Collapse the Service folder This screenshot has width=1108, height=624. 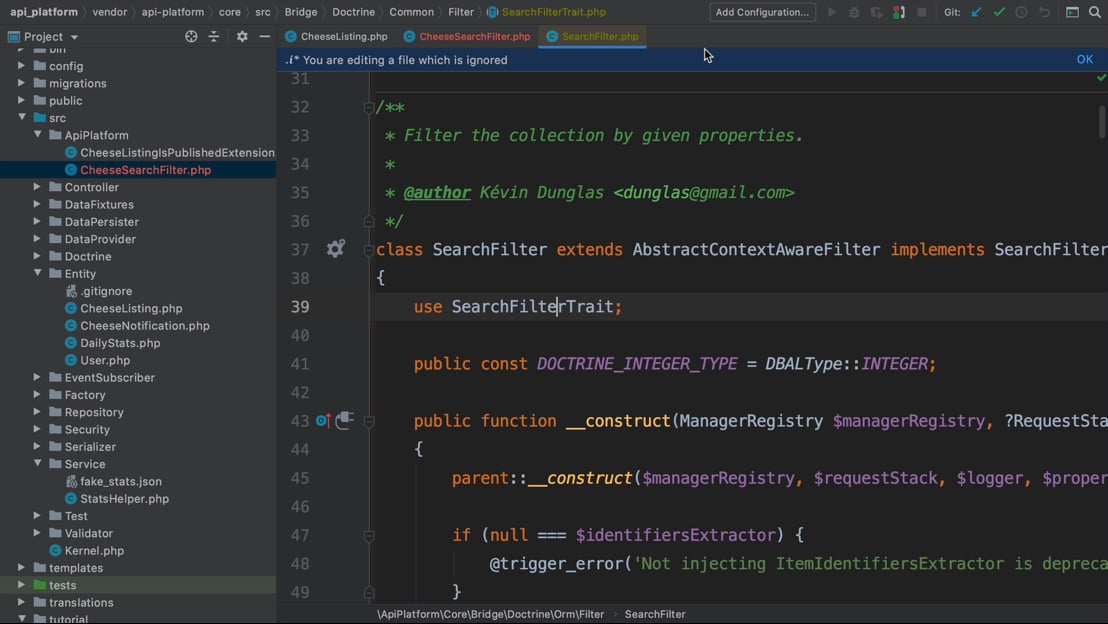pyautogui.click(x=37, y=464)
